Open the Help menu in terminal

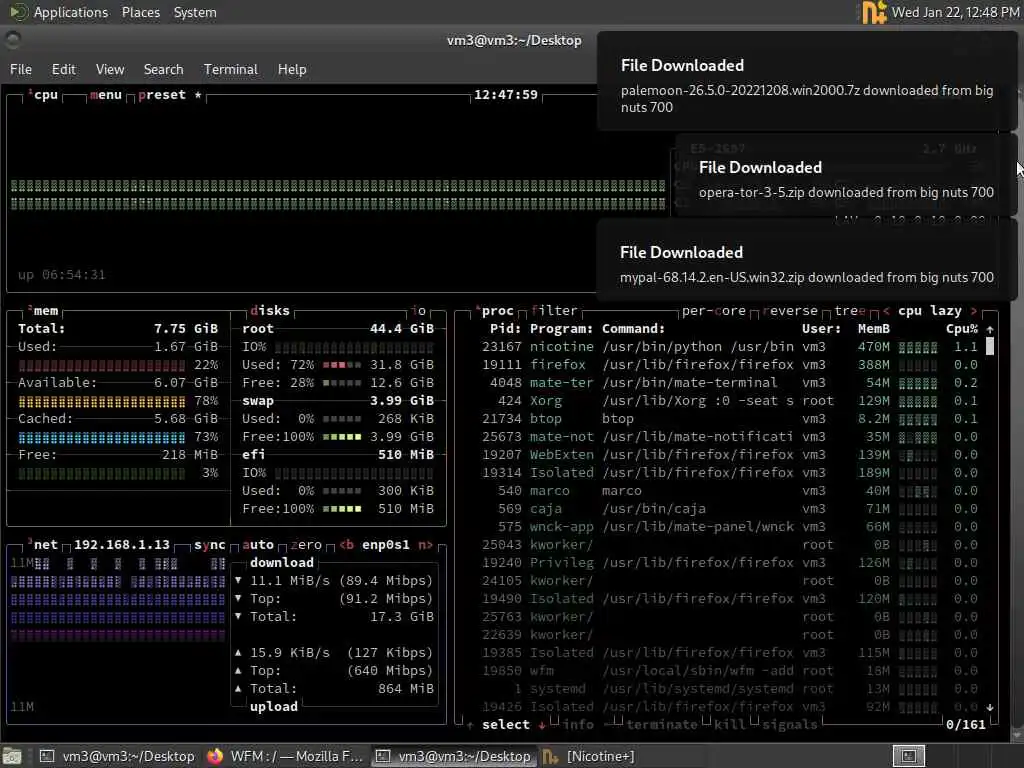coord(292,69)
